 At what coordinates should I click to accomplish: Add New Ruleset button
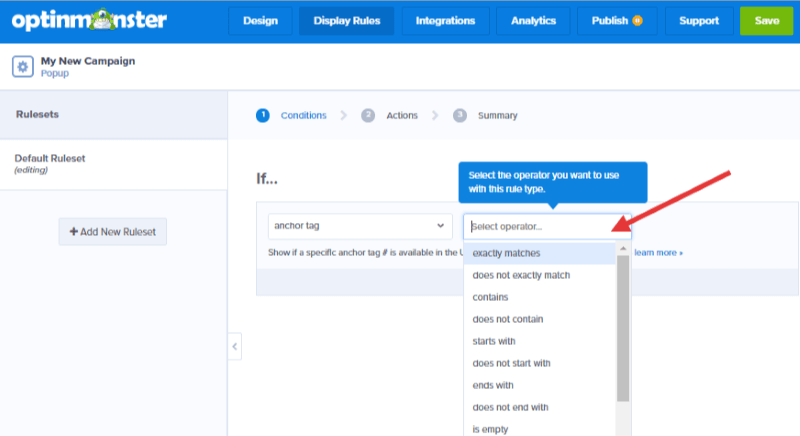coord(113,232)
